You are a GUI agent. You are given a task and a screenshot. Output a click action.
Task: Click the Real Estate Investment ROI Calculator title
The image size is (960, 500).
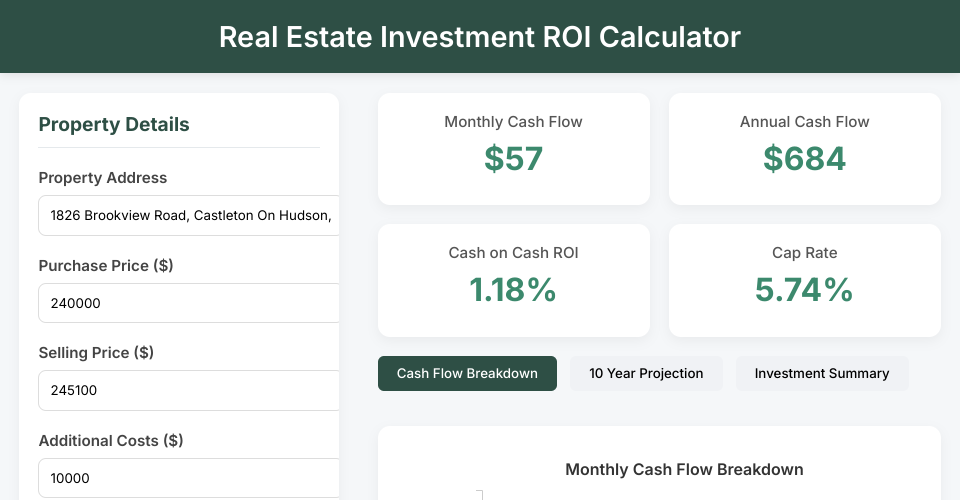(480, 37)
